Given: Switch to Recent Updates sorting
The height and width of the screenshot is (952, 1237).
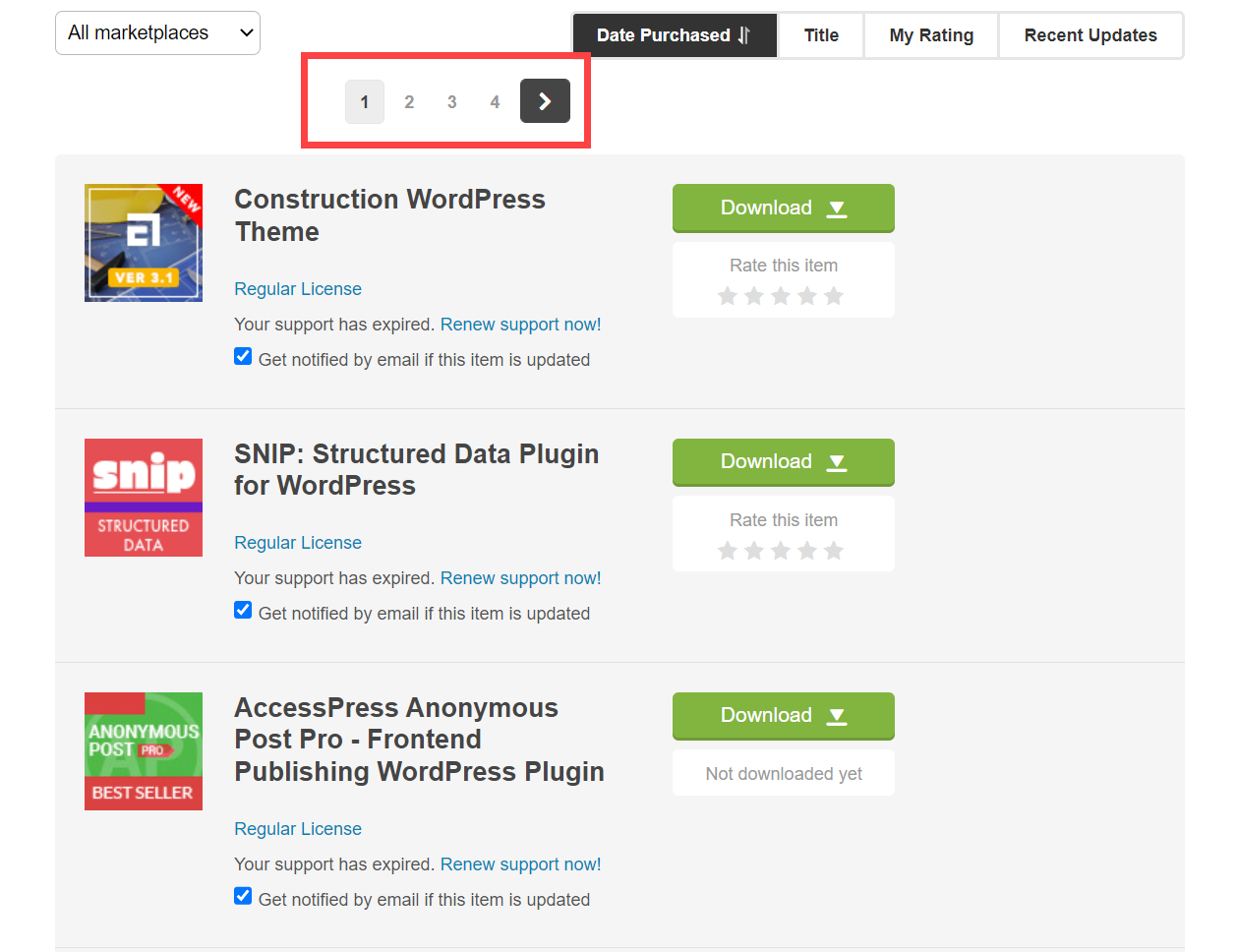Looking at the screenshot, I should [1090, 35].
